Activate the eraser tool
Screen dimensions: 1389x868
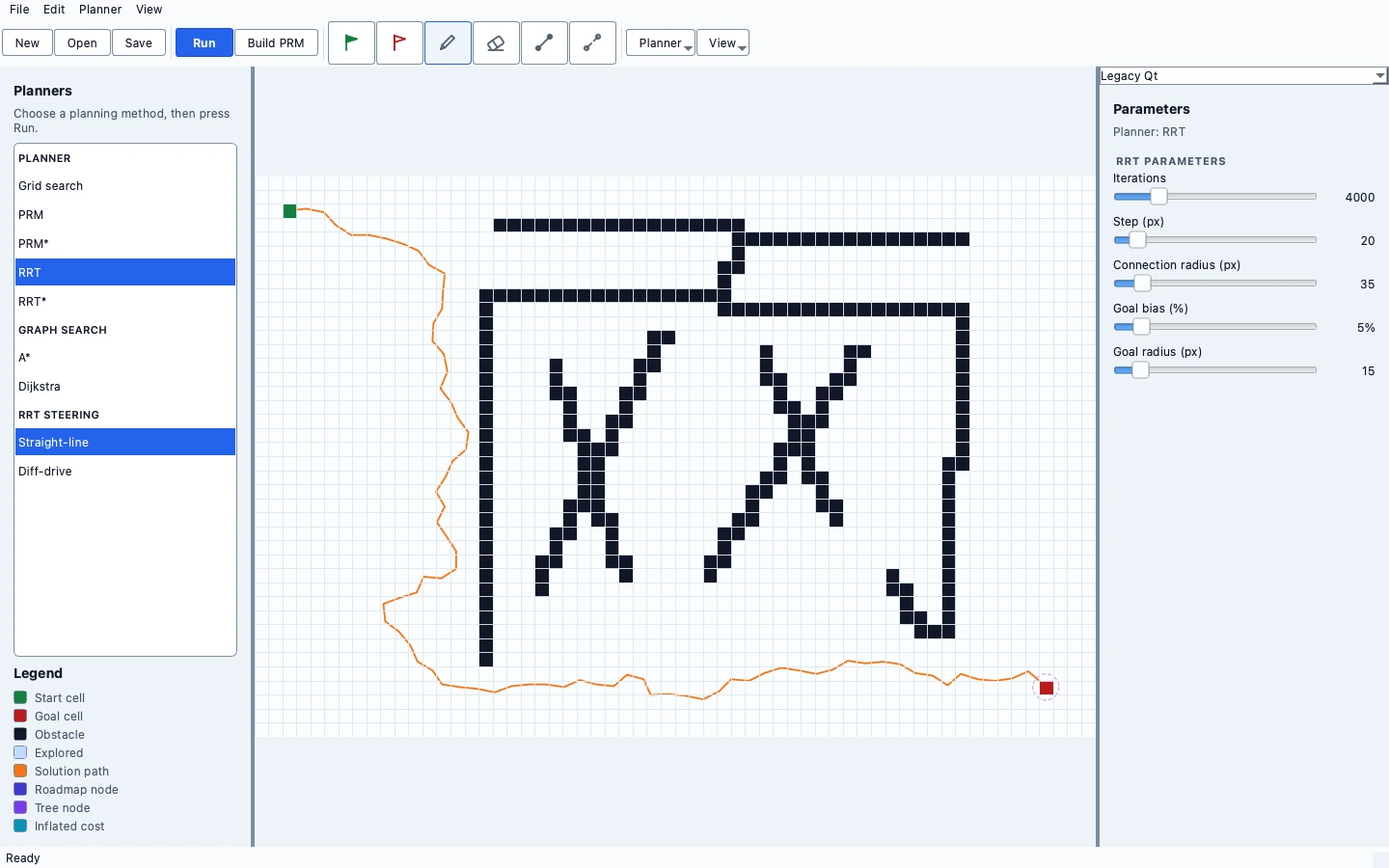(x=496, y=42)
